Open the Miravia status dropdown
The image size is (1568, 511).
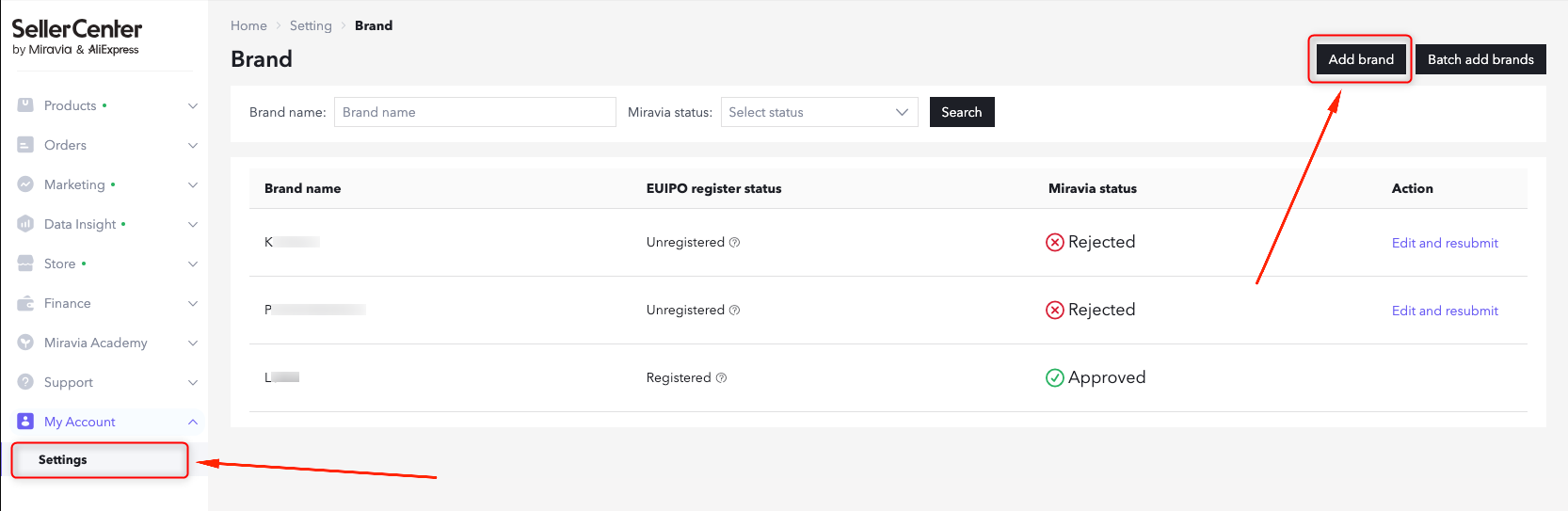[x=819, y=112]
